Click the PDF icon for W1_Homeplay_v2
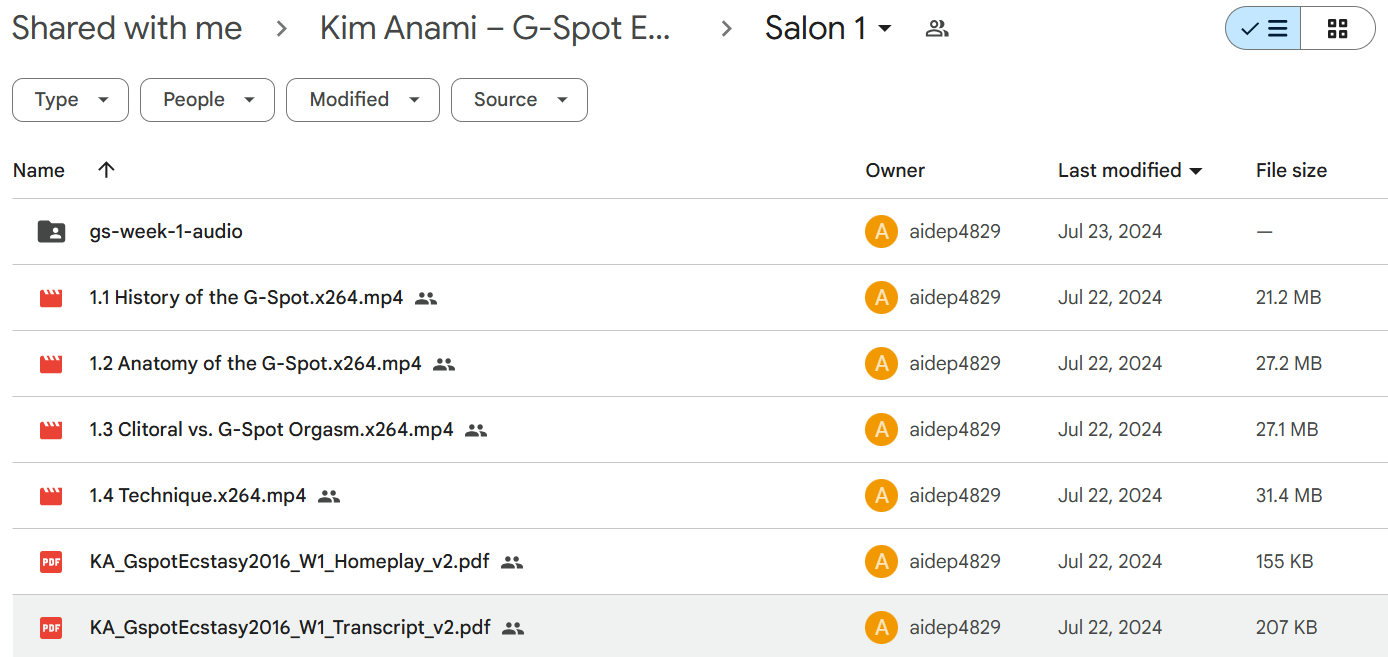 coord(51,562)
